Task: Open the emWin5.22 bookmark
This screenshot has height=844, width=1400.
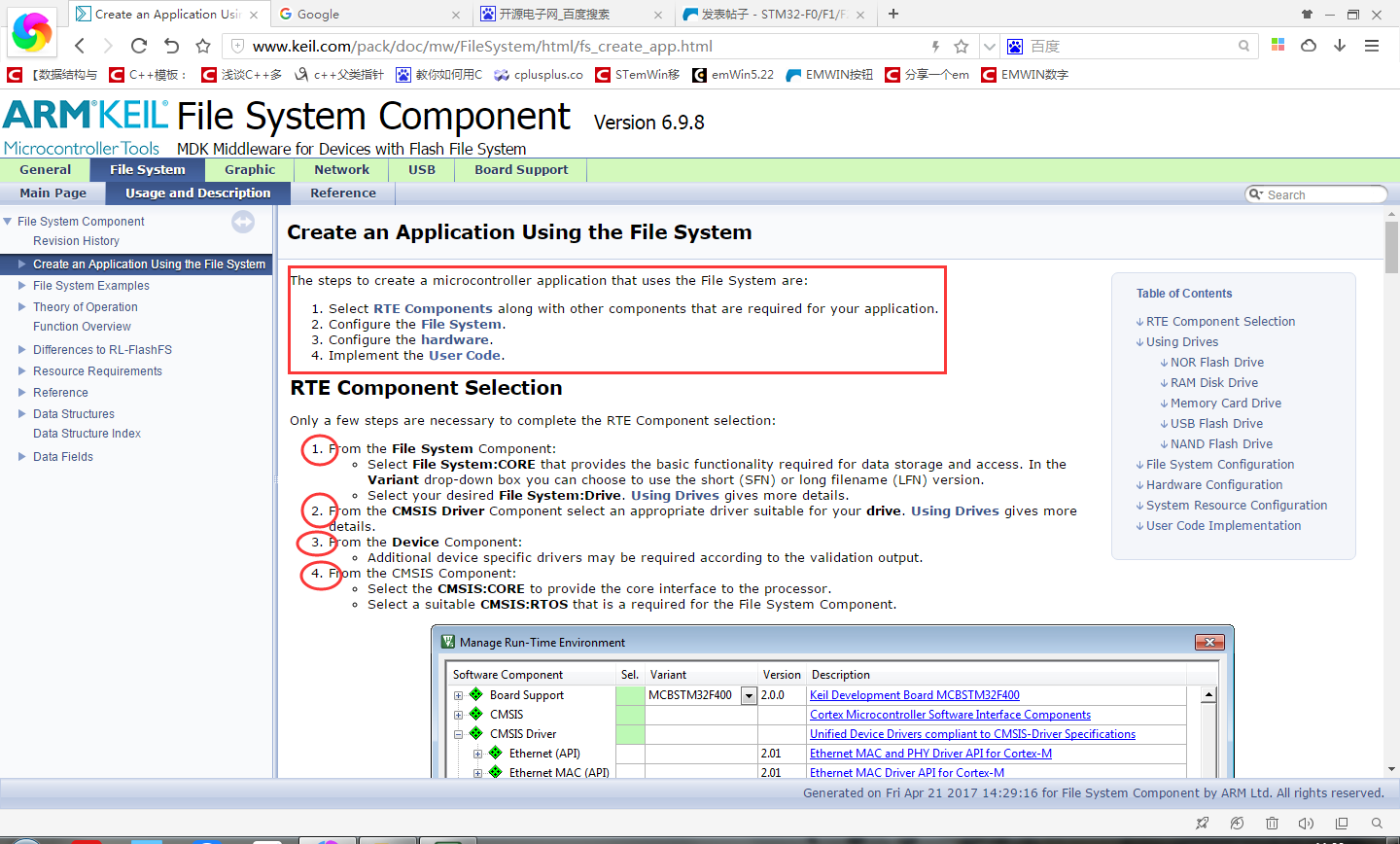Action: [x=733, y=75]
